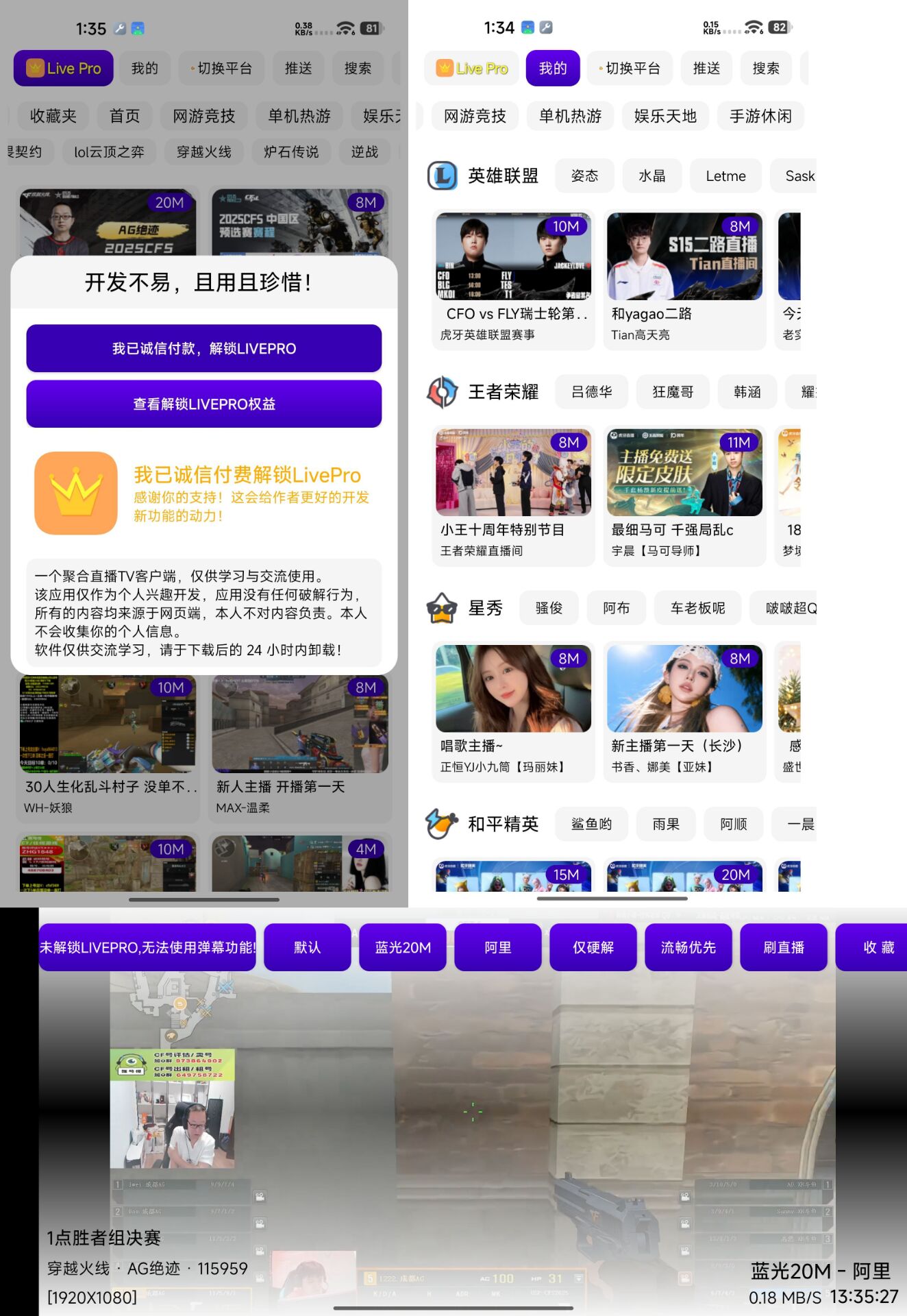Click 英雄联盟 section title
Image resolution: width=907 pixels, height=1316 pixels.
click(x=503, y=176)
